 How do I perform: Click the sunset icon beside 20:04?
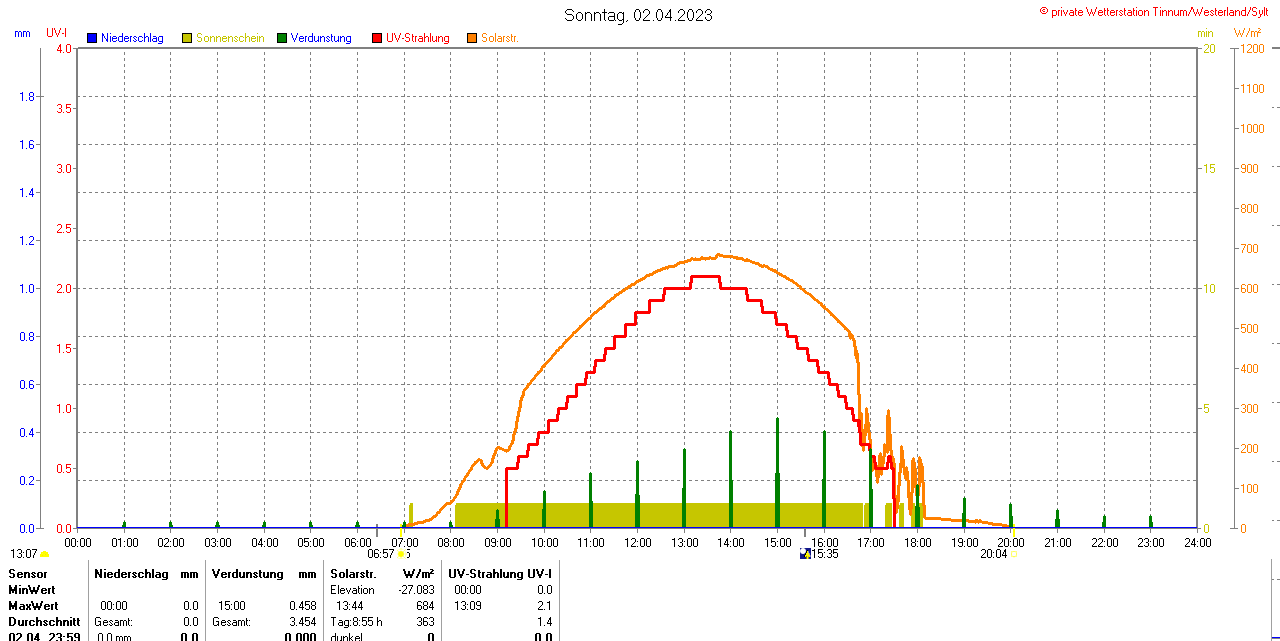(x=1014, y=554)
